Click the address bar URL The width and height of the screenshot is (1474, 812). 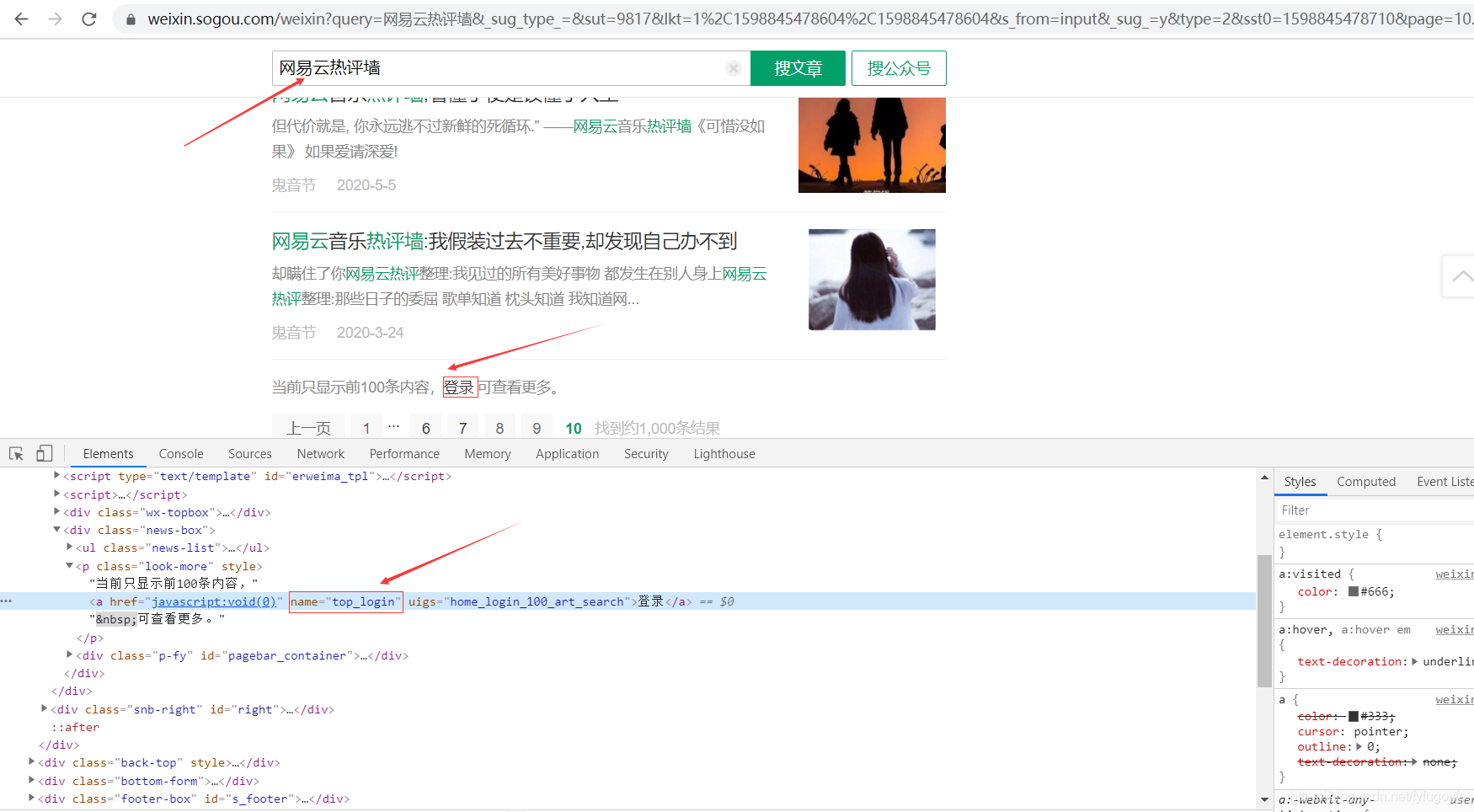[x=809, y=19]
